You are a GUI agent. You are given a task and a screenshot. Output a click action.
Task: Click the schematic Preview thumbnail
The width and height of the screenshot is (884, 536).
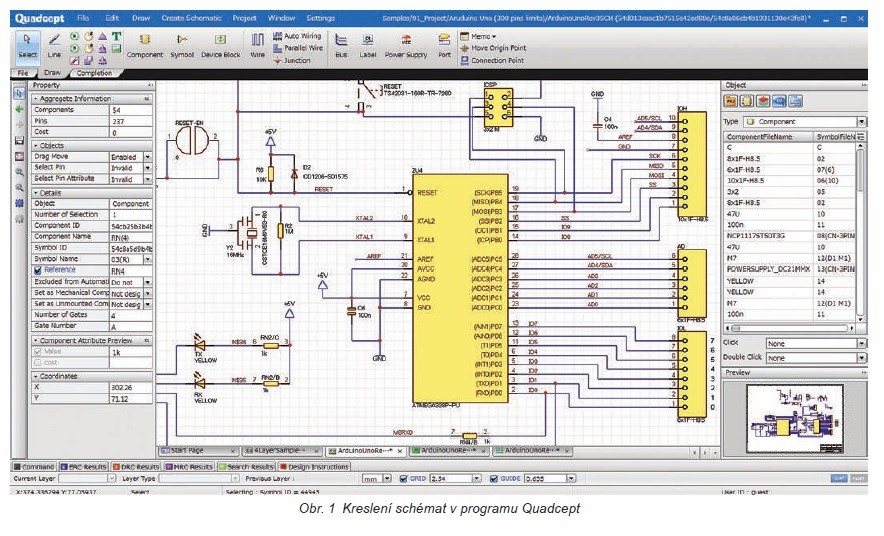click(795, 418)
